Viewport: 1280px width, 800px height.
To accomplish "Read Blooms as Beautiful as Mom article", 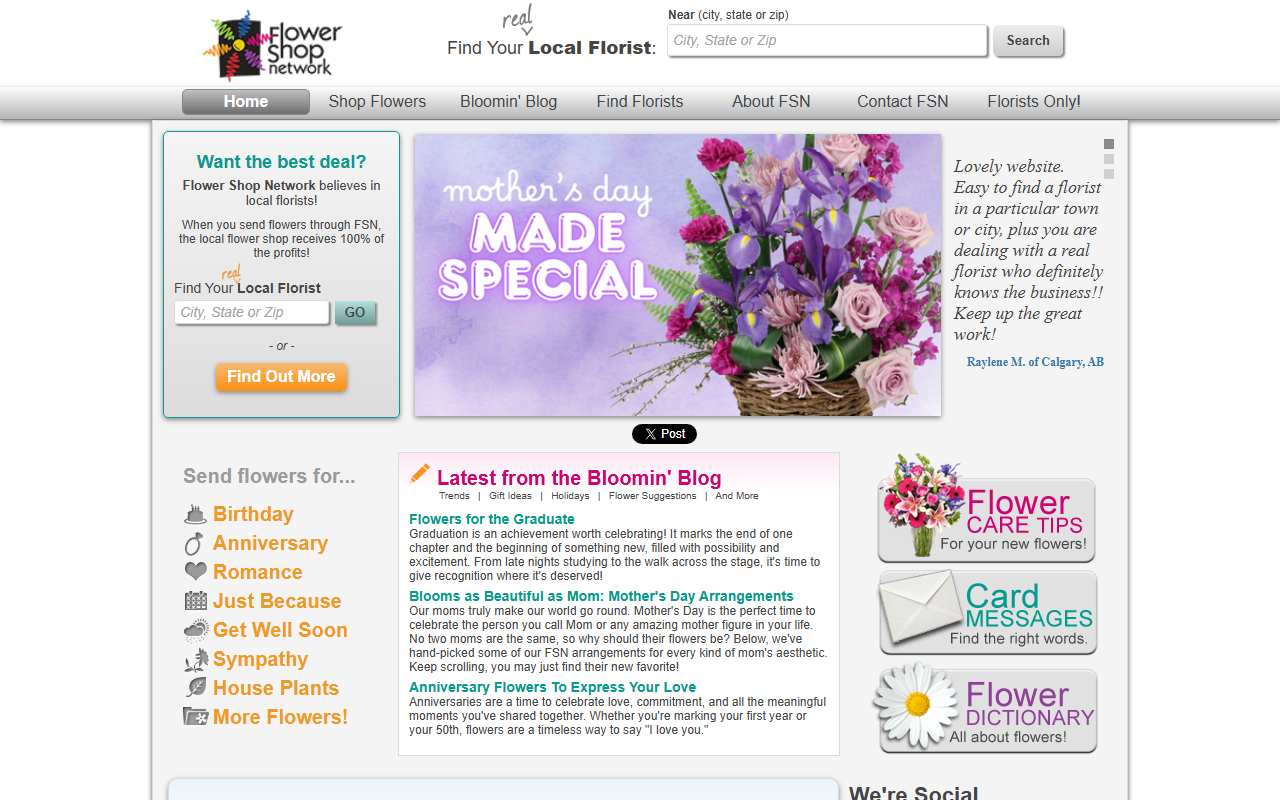I will point(601,596).
